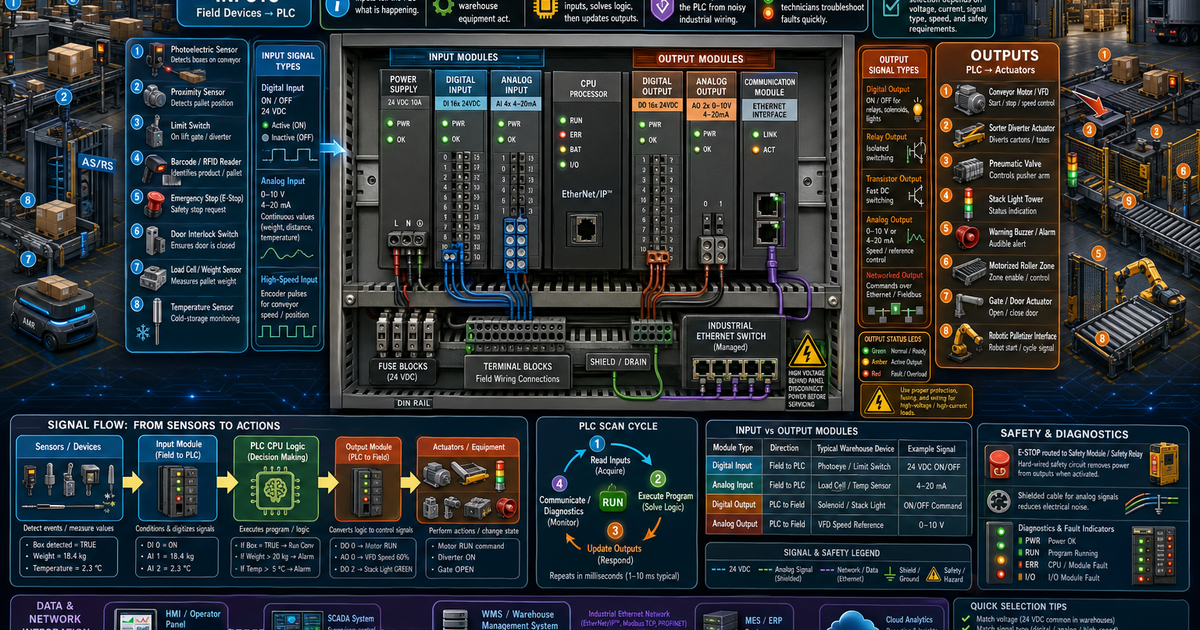Click the server icon beside WMS / Warehouse
This screenshot has width=1200, height=630.
pos(455,619)
